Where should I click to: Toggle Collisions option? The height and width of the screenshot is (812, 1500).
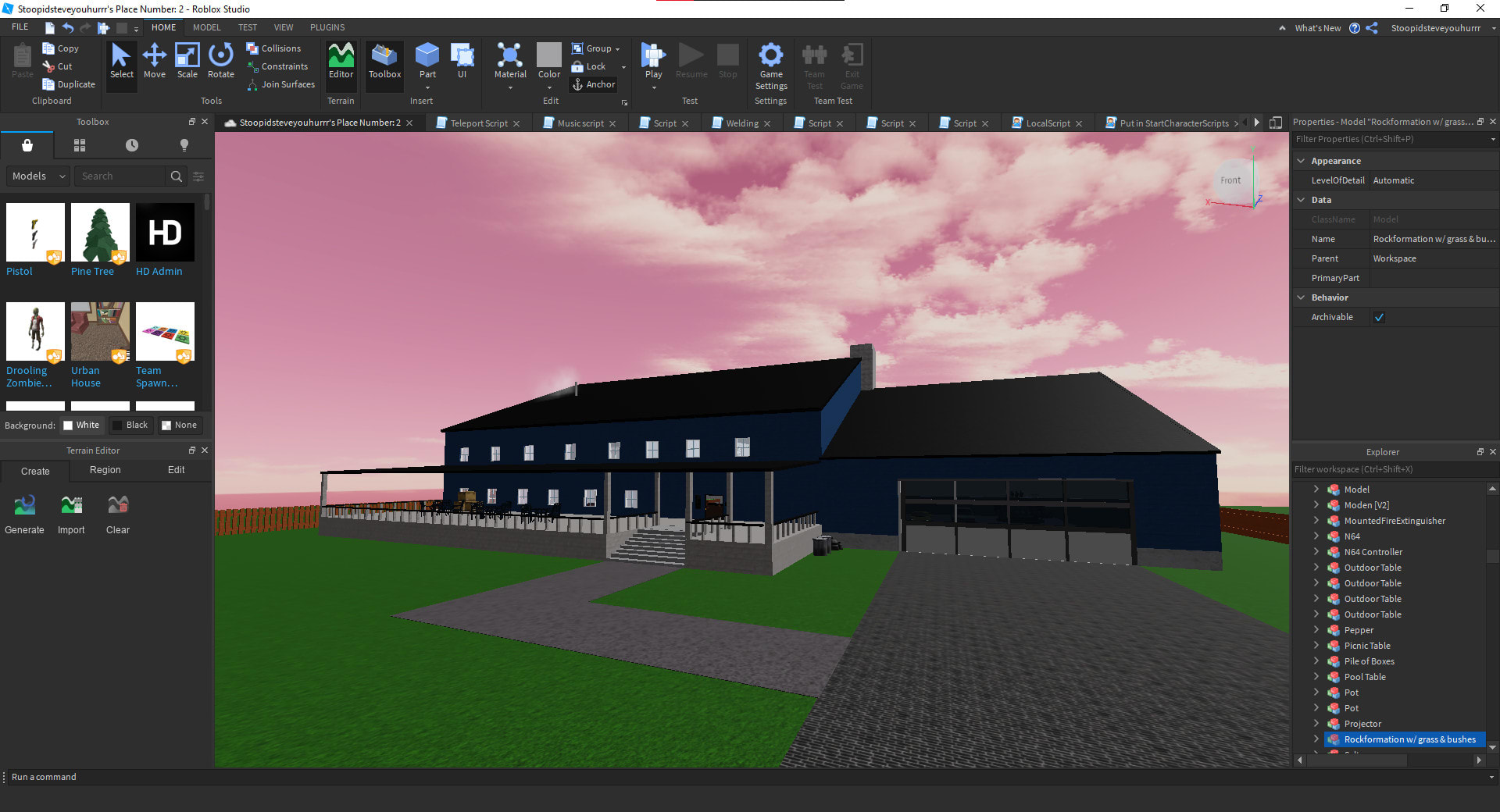[273, 48]
